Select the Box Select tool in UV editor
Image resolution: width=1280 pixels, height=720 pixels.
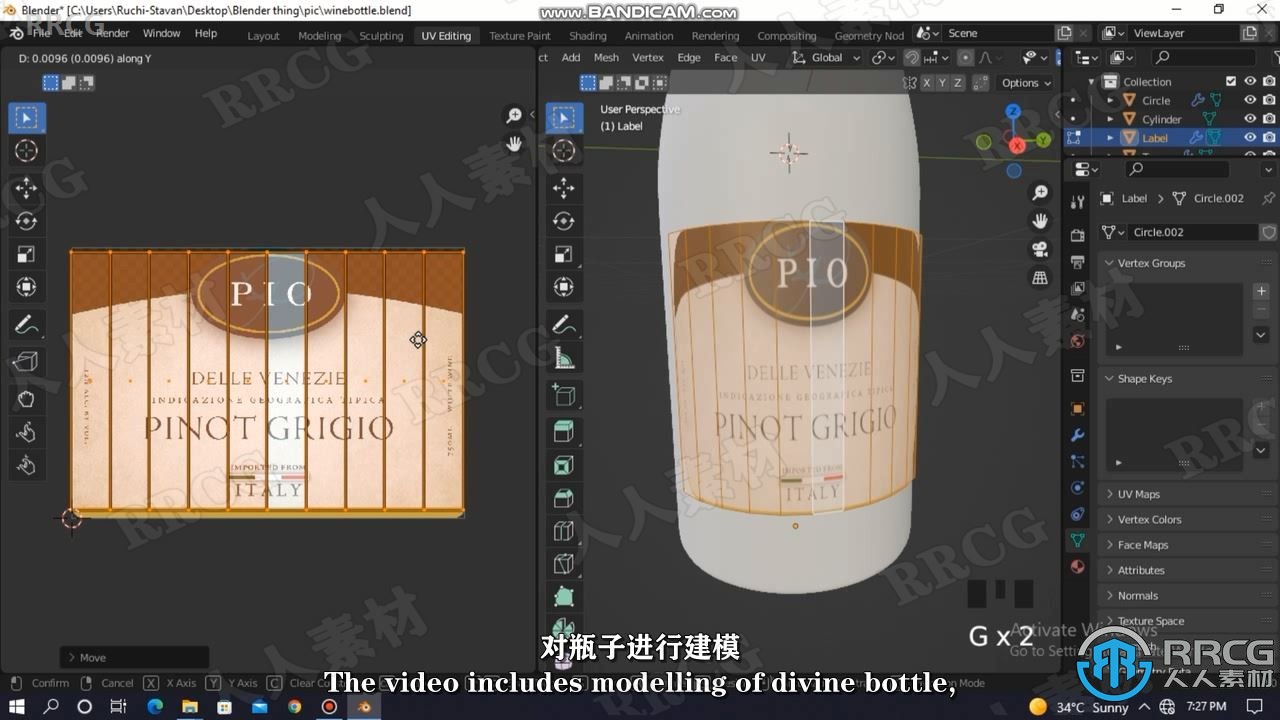[26, 118]
